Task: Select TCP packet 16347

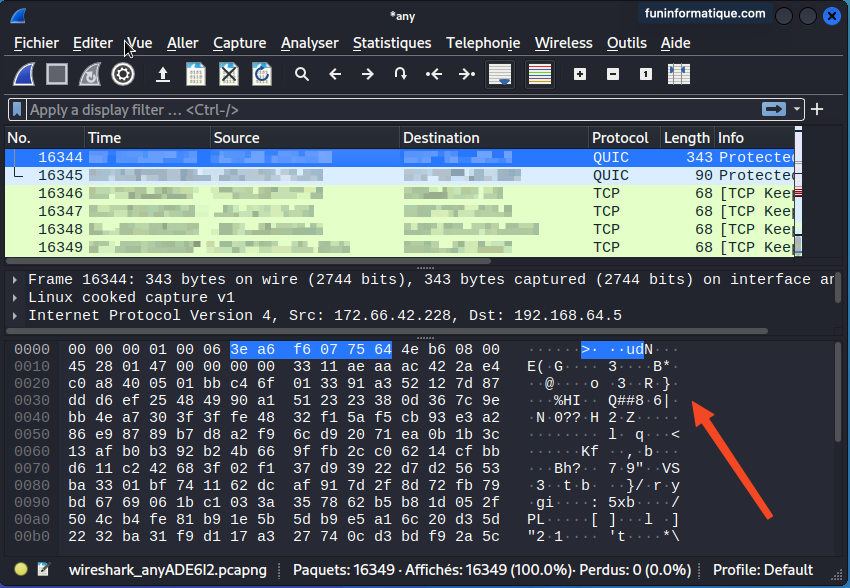Action: pos(400,211)
